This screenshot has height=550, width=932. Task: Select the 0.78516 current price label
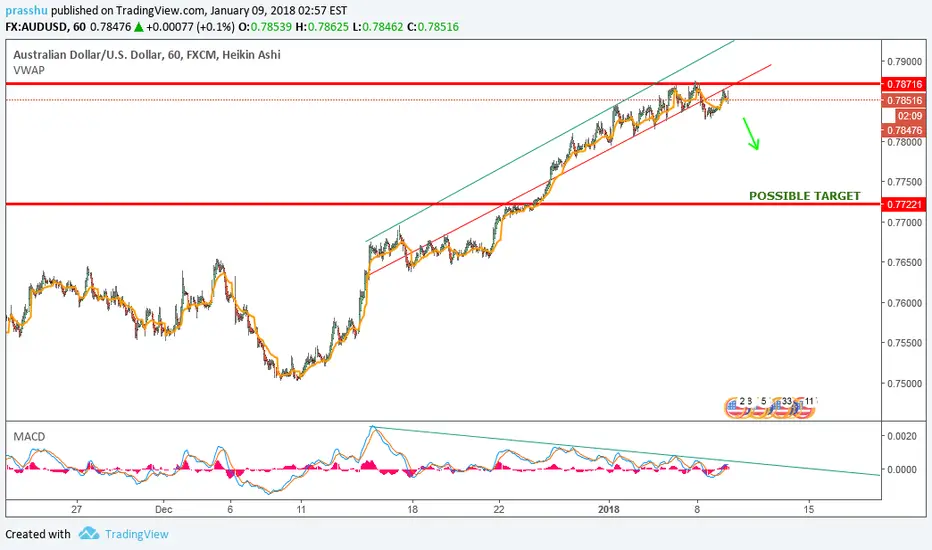tap(903, 100)
